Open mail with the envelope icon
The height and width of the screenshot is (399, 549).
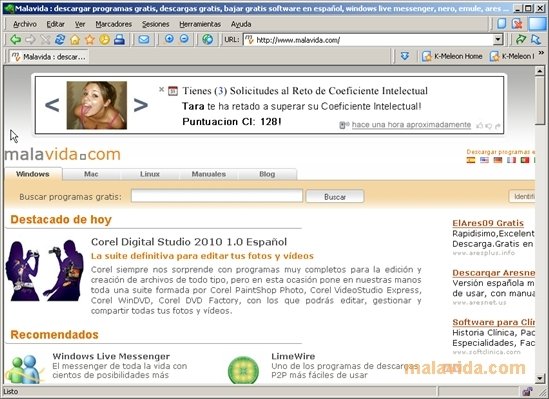(144, 40)
